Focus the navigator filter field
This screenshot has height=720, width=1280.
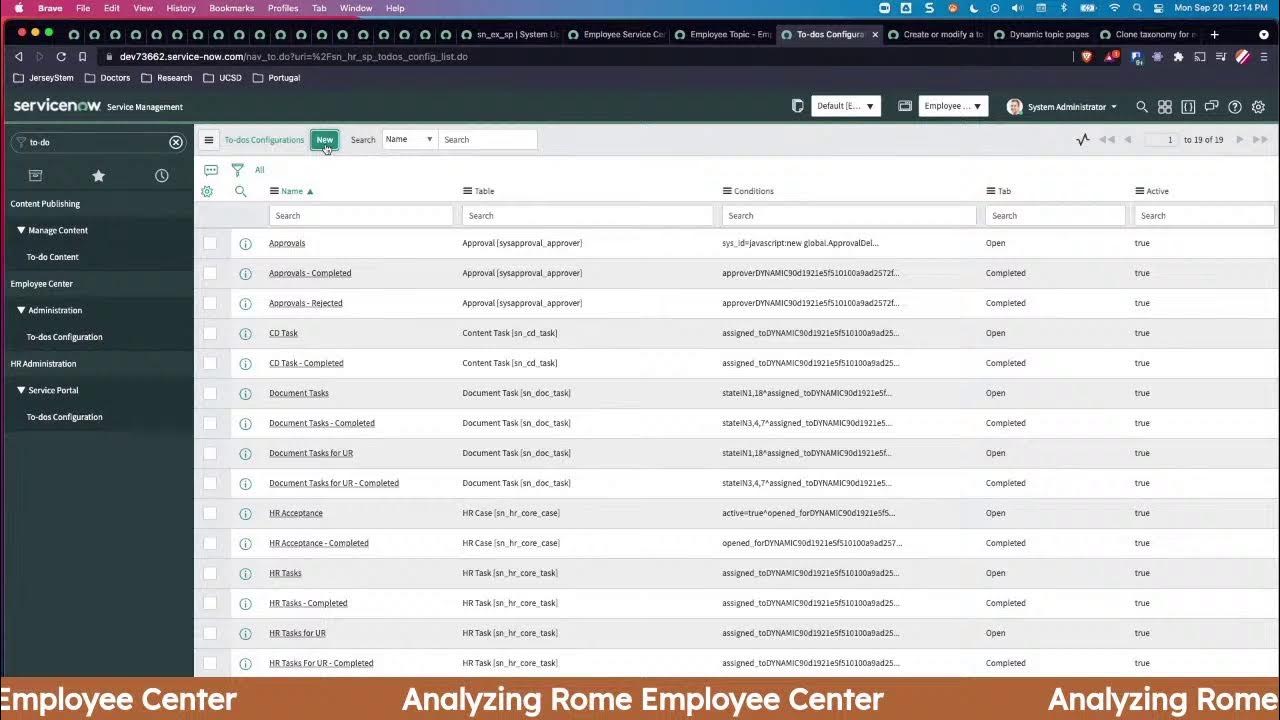(x=97, y=142)
